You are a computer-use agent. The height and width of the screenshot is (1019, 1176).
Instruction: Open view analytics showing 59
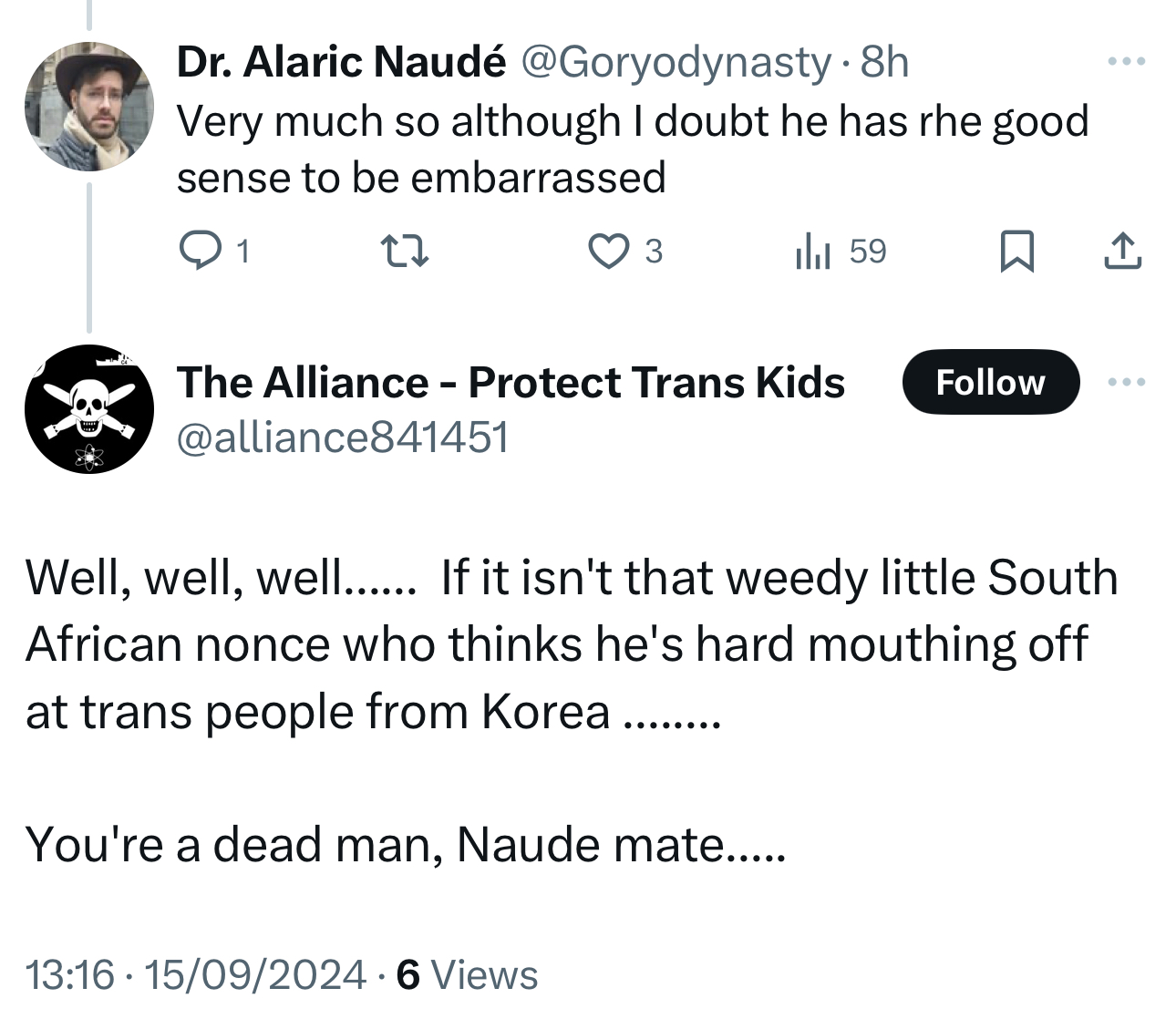(840, 251)
